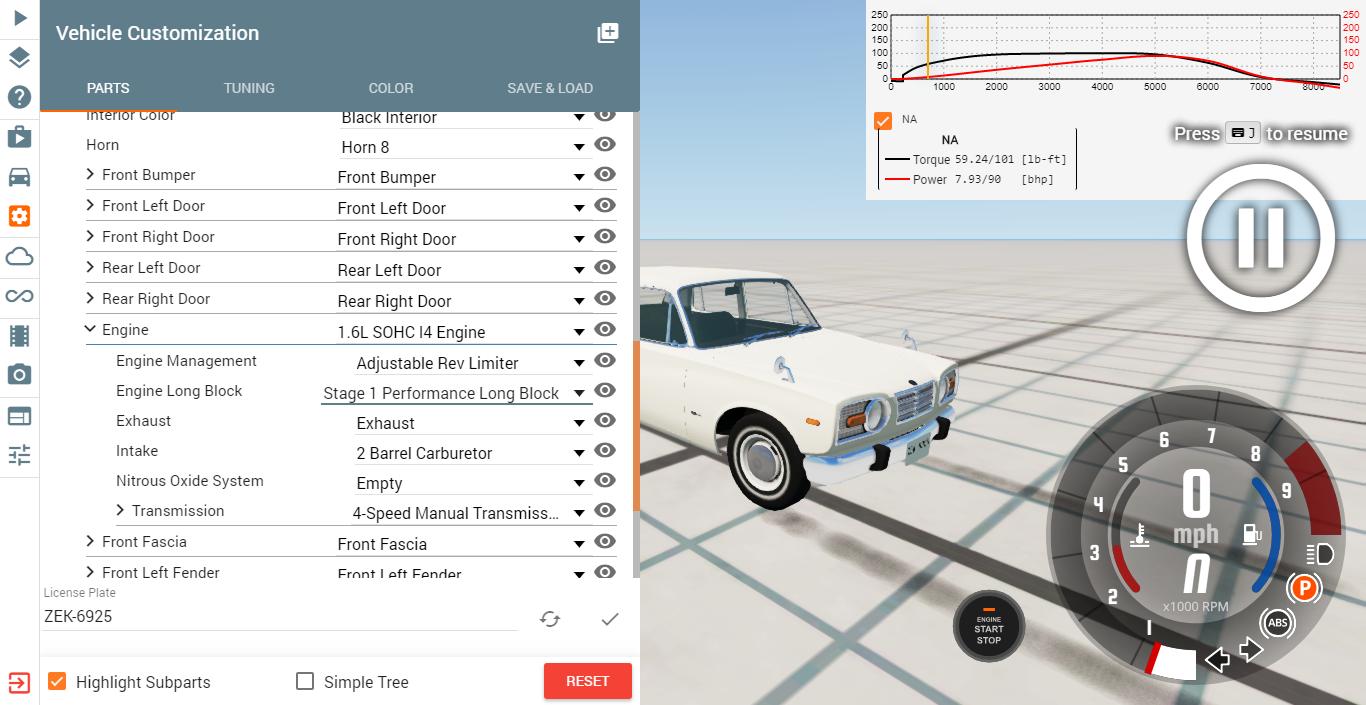The width and height of the screenshot is (1366, 705).
Task: Open the photo mode camera icon
Action: tap(19, 375)
